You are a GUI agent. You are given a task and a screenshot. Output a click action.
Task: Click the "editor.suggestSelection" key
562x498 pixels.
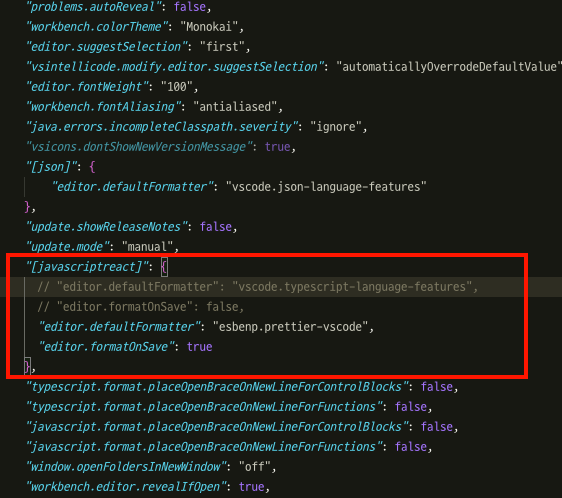[106, 47]
